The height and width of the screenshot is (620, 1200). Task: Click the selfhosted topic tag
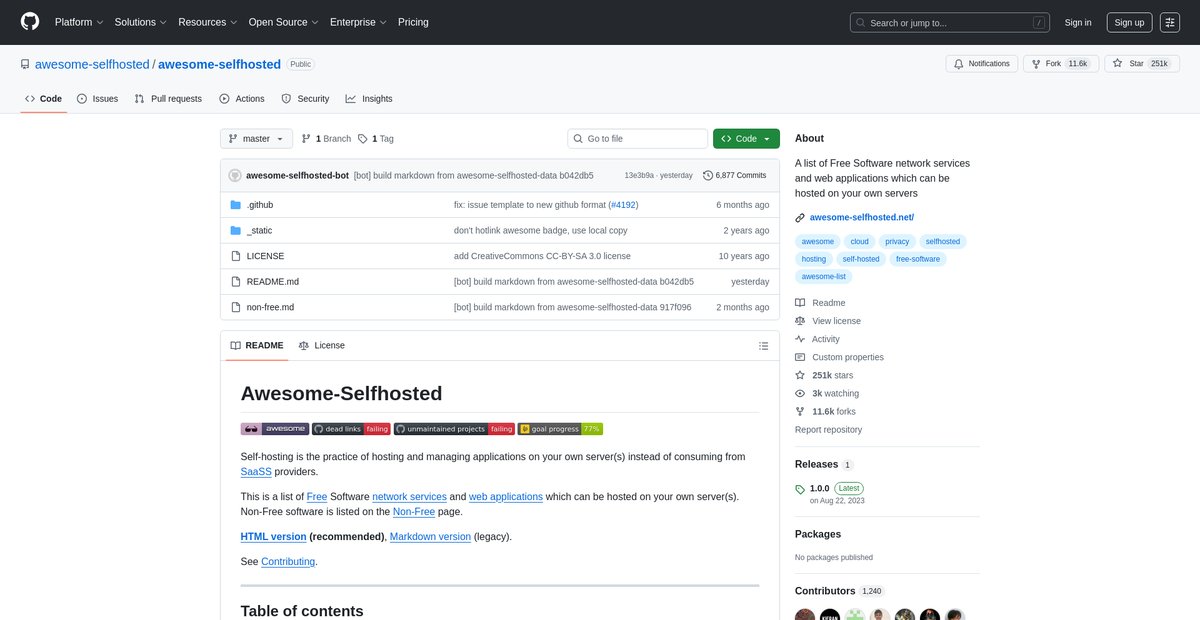tap(942, 241)
